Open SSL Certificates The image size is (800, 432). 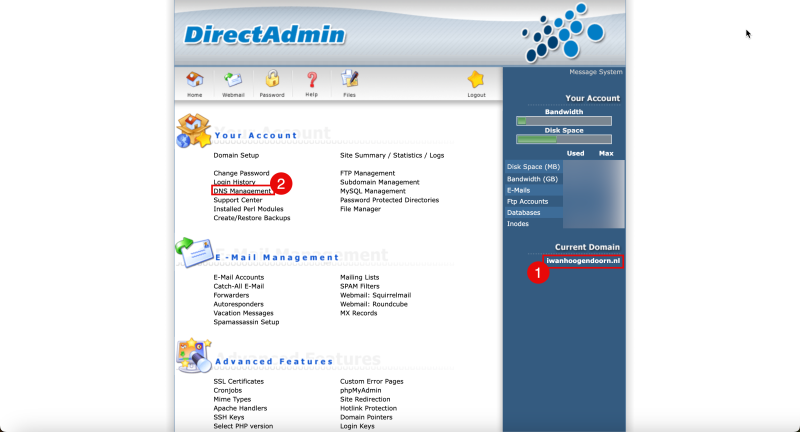click(x=238, y=381)
